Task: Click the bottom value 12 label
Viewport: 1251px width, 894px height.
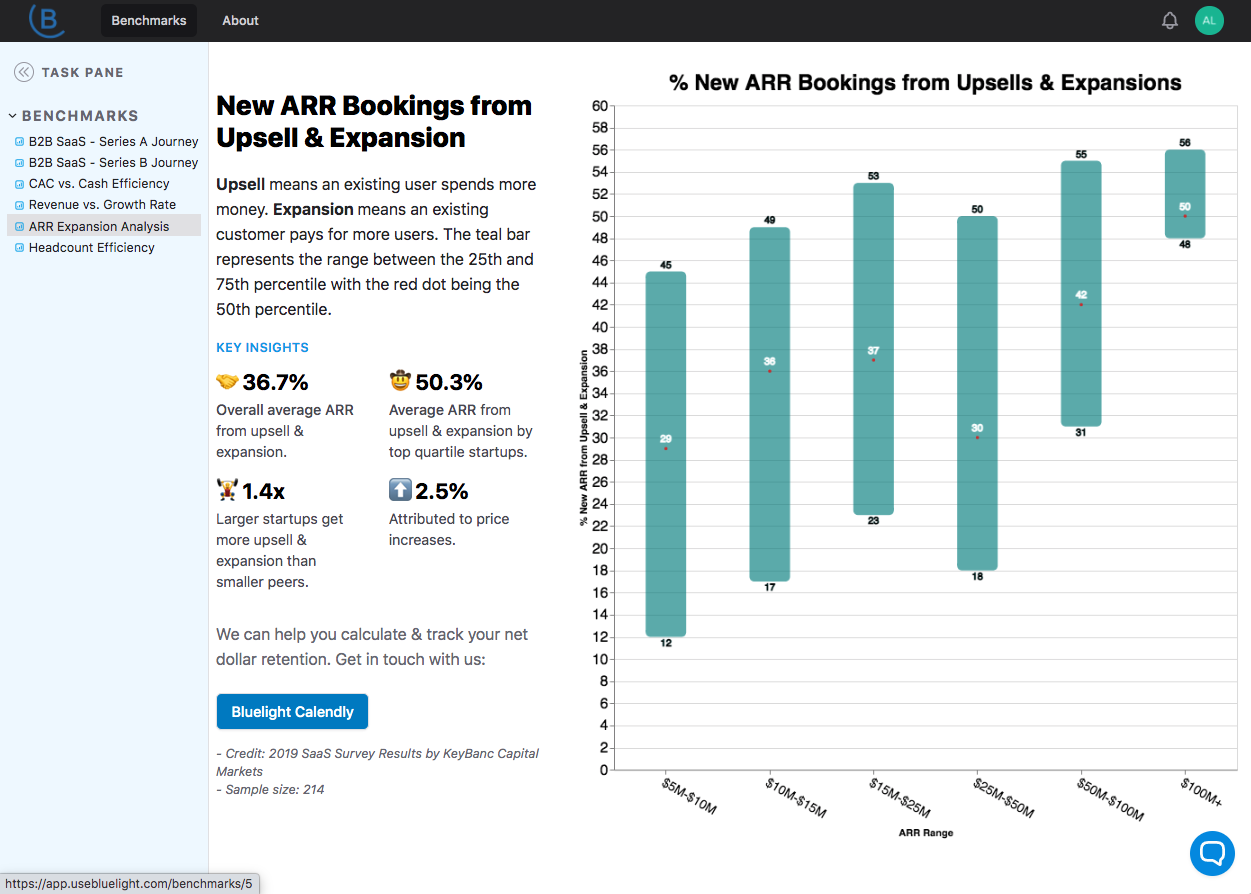Action: pos(666,643)
